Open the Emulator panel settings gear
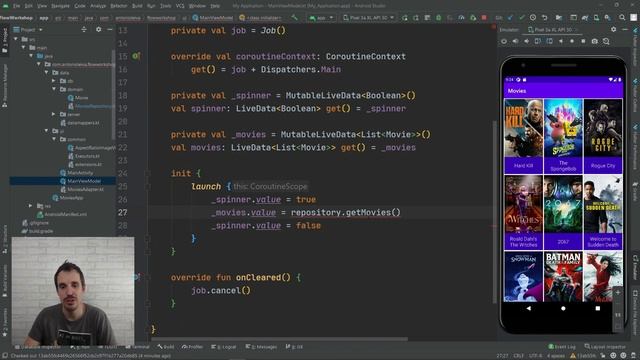This screenshot has height=360, width=640. coord(613,29)
